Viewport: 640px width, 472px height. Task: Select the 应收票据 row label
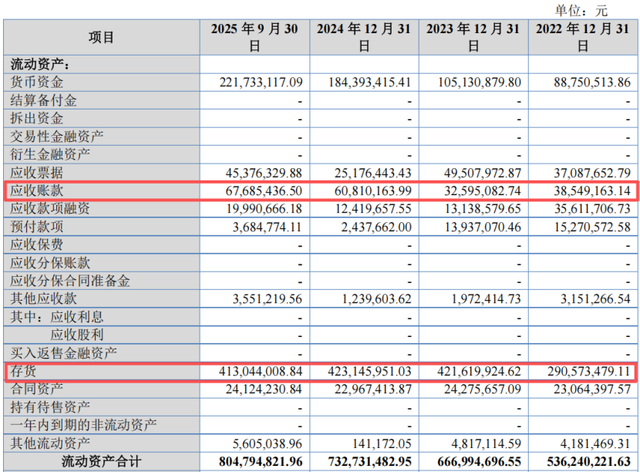click(x=36, y=172)
